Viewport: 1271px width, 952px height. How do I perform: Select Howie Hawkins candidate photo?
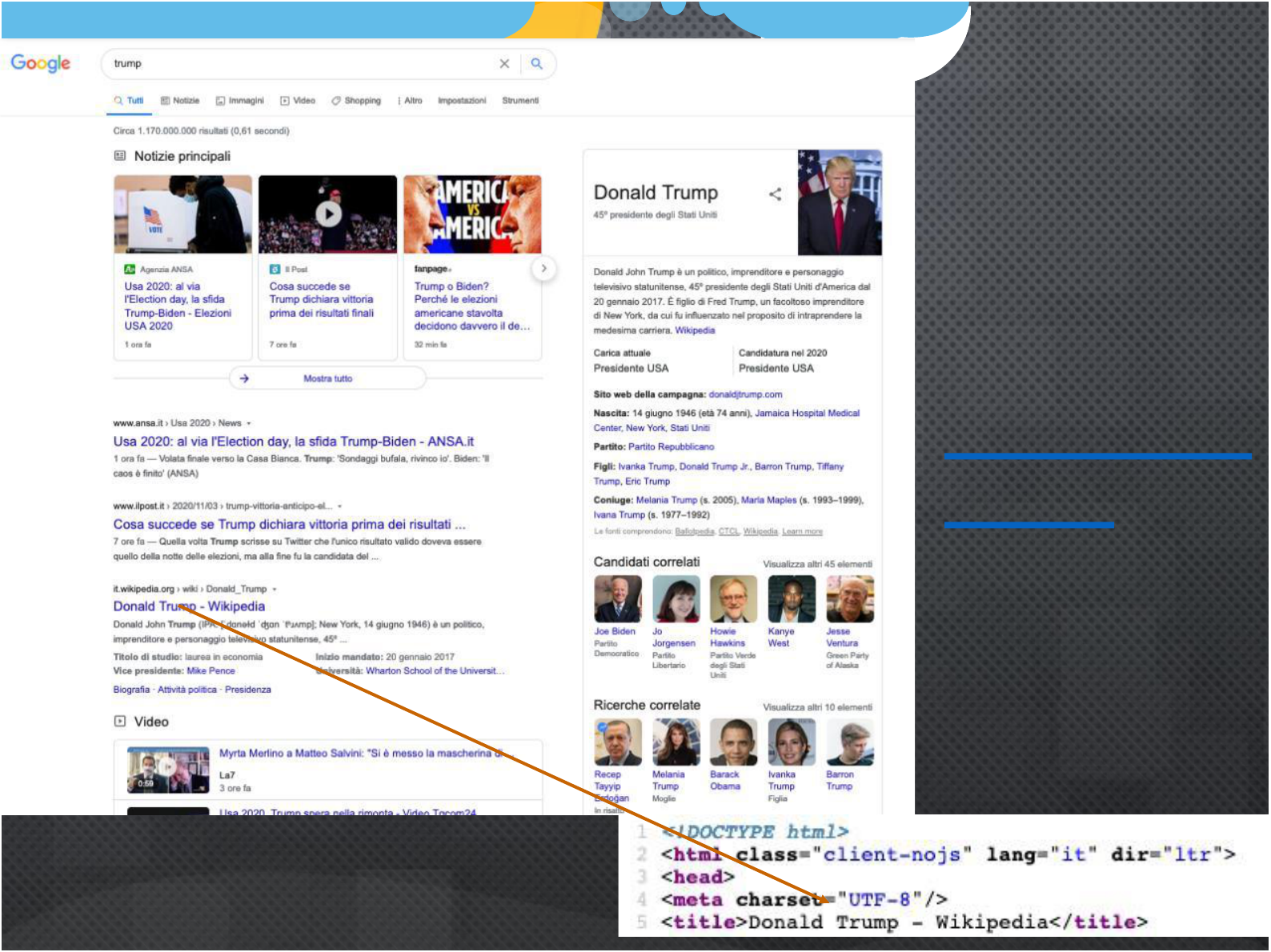pyautogui.click(x=733, y=599)
